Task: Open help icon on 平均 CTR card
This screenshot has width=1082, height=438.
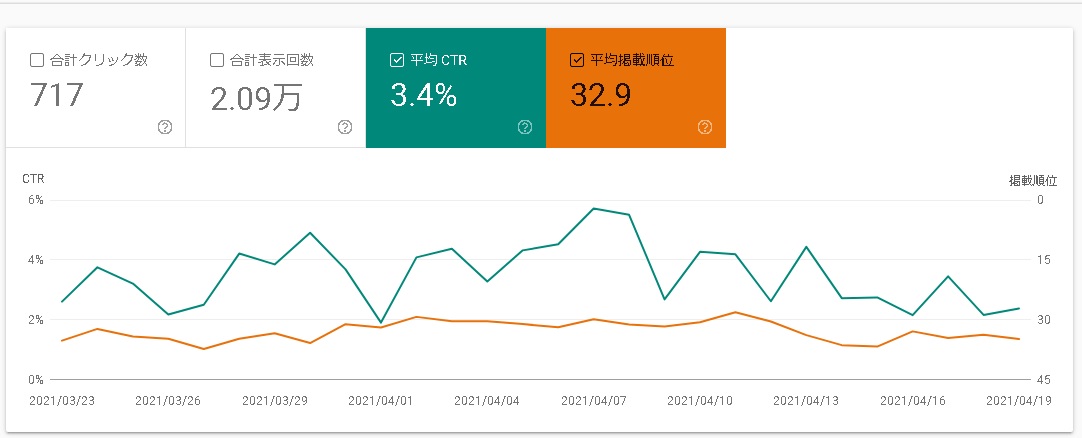Action: (x=524, y=127)
